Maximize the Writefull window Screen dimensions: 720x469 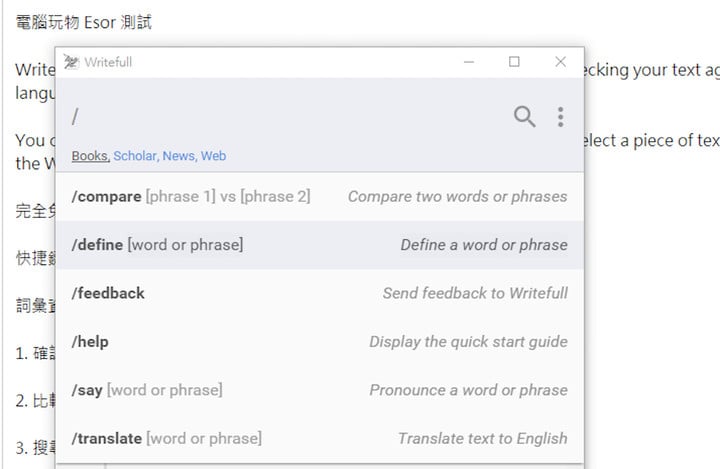click(514, 62)
